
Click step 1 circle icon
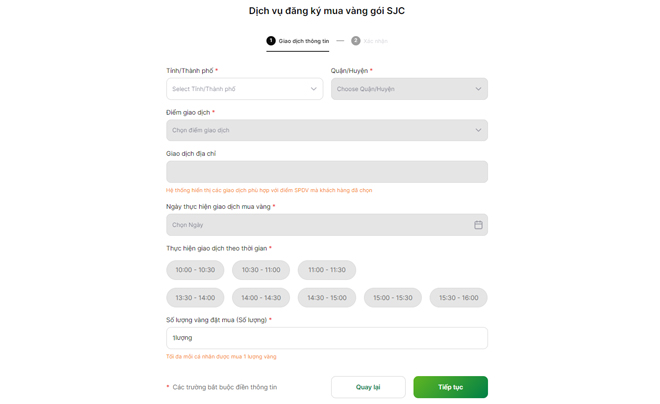pos(271,41)
